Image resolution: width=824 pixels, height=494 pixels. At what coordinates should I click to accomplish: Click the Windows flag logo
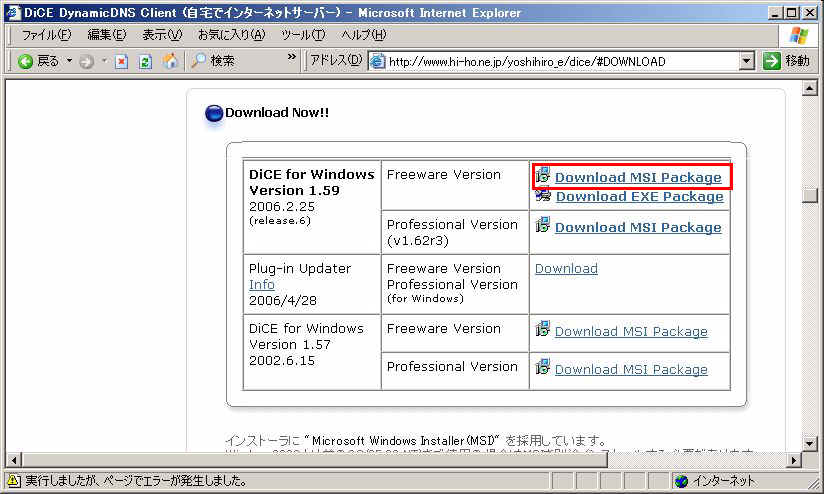point(798,36)
